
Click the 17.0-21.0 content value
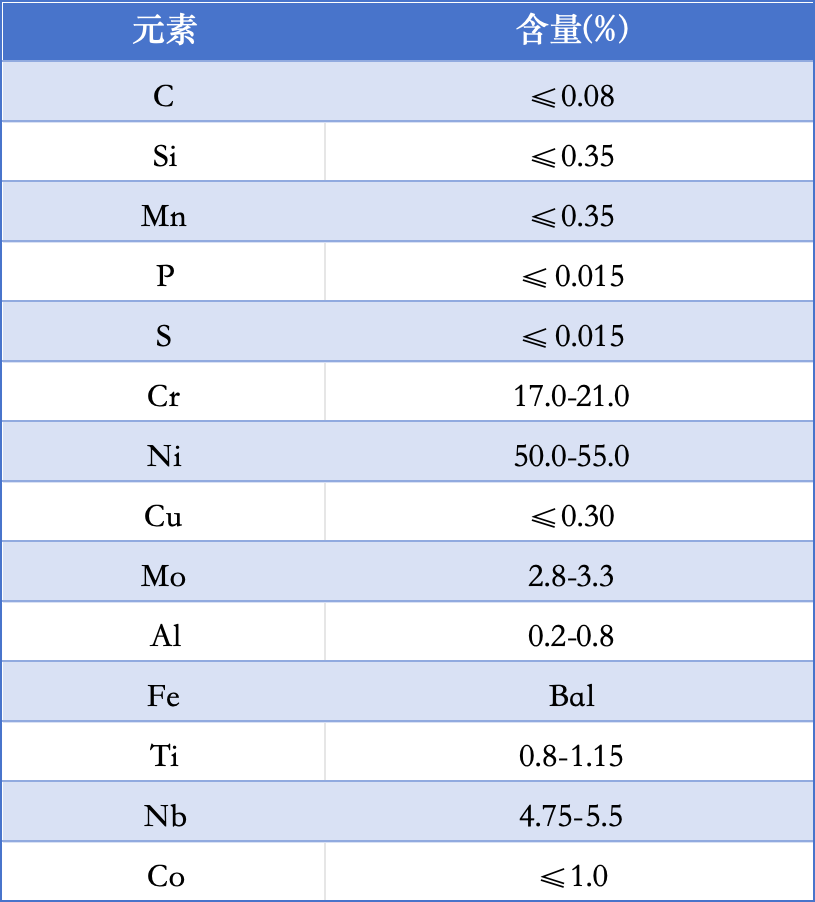571,396
